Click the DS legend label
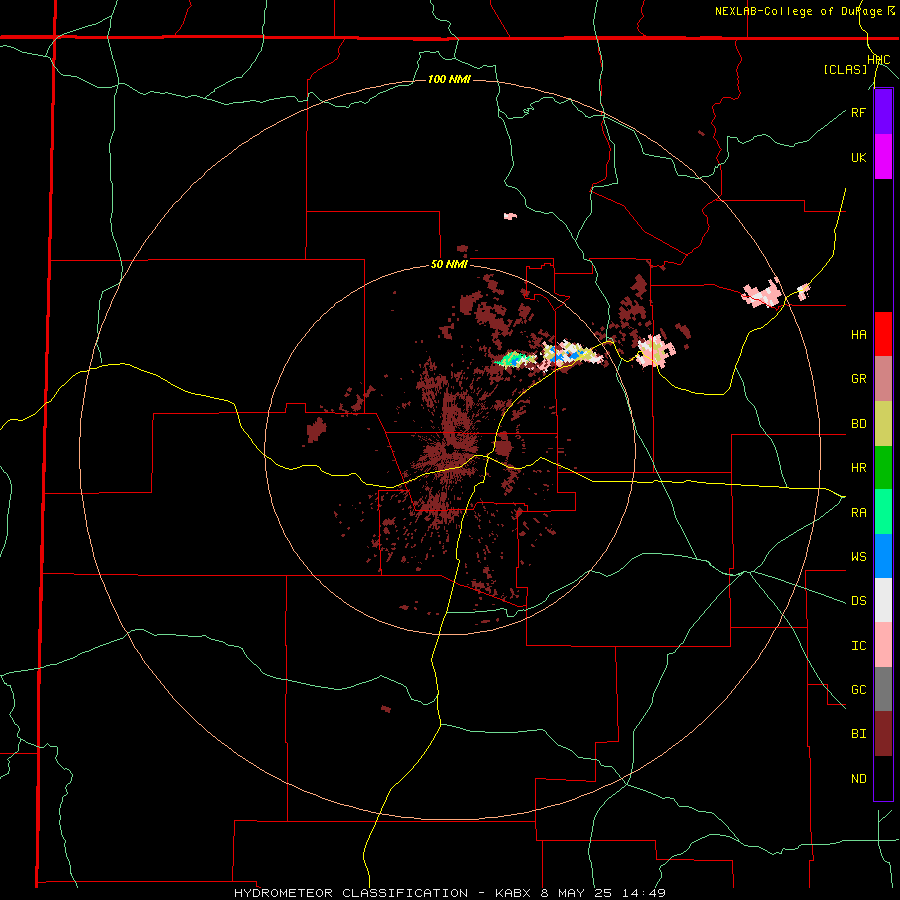 click(858, 601)
